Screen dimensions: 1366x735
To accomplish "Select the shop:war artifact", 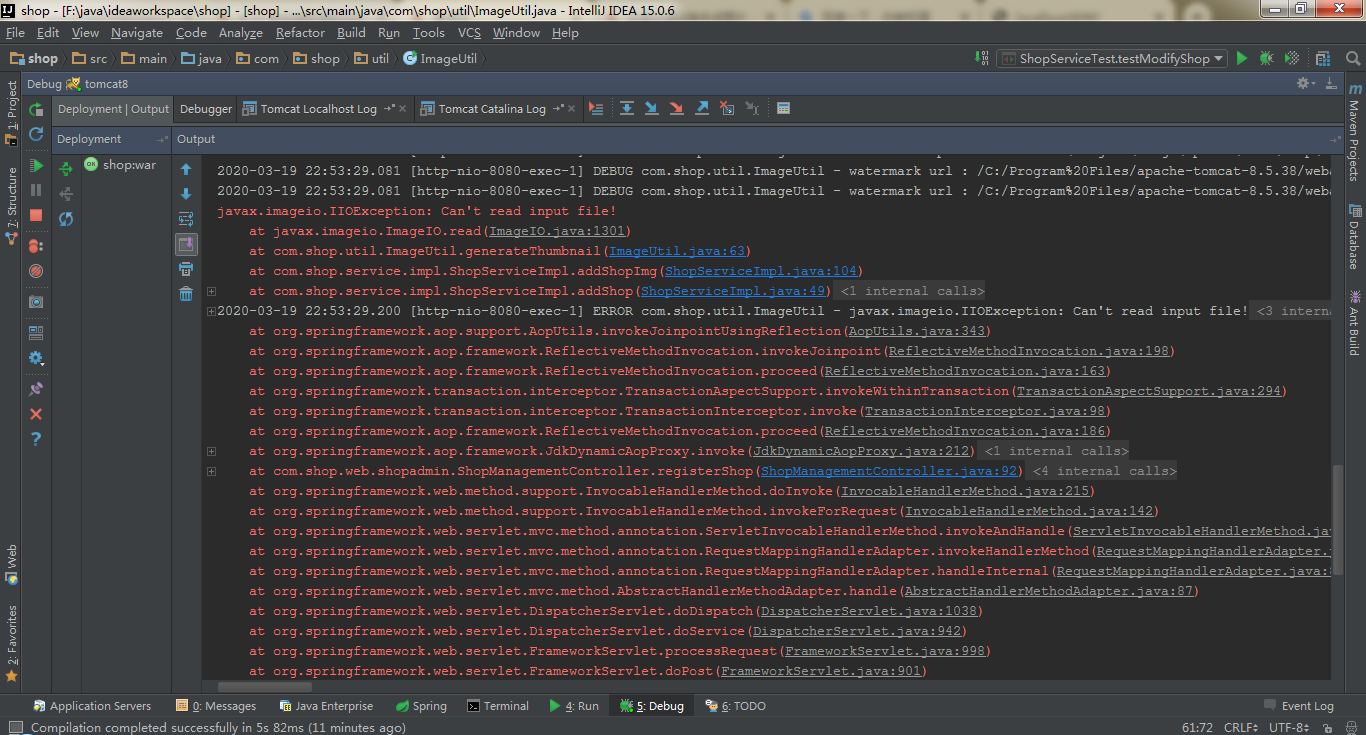I will coord(120,165).
